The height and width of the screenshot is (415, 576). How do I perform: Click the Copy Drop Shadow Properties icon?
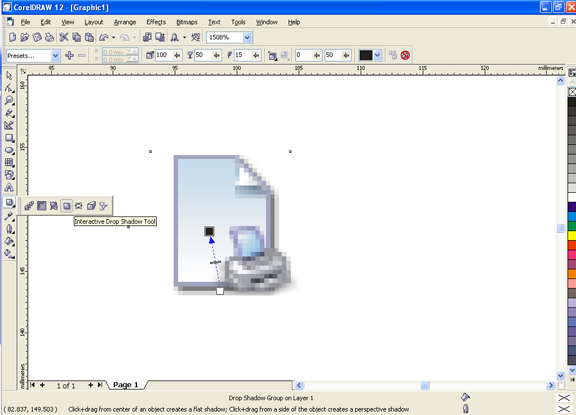pos(393,55)
